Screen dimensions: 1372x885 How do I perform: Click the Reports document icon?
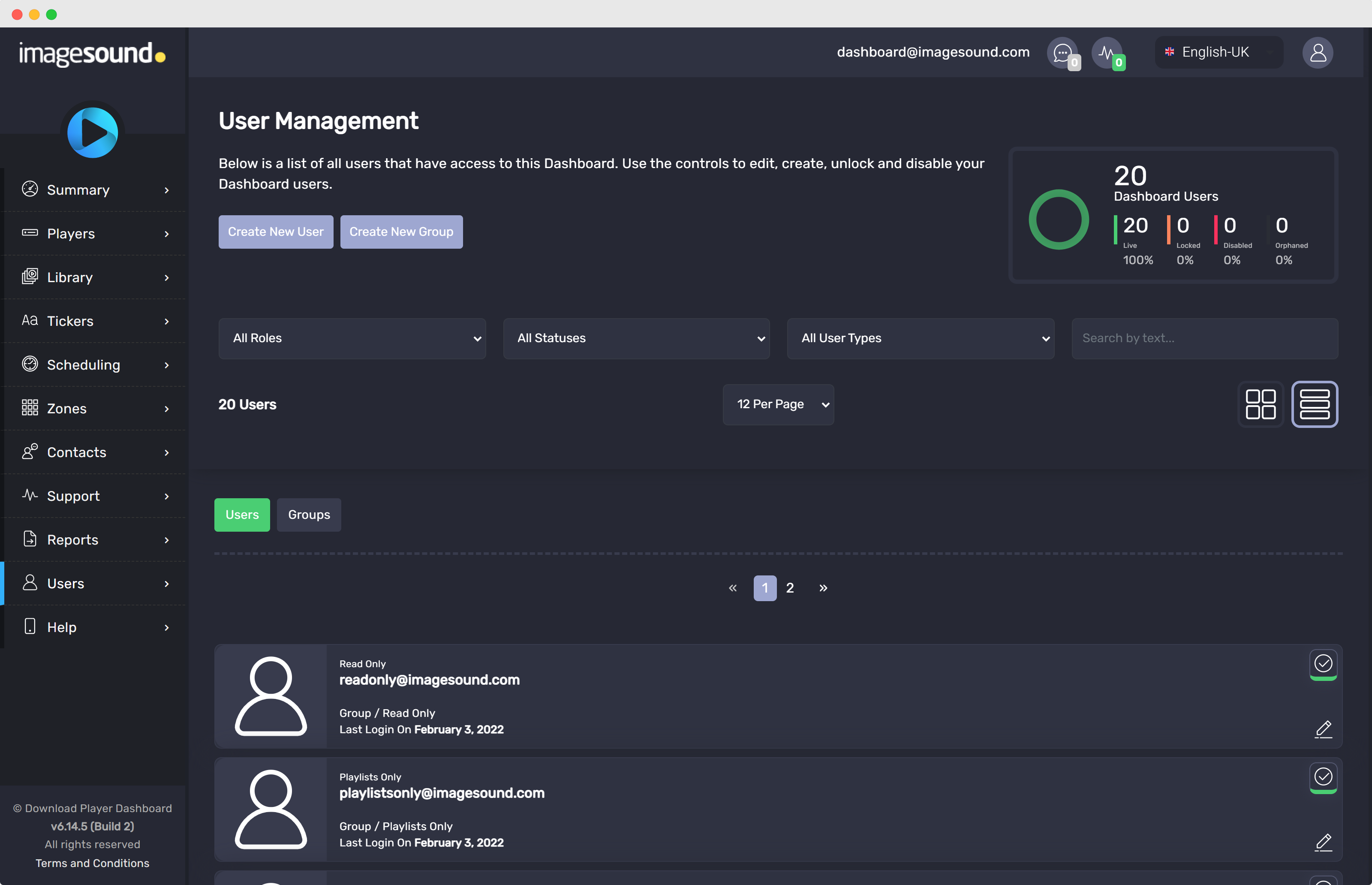click(x=30, y=539)
